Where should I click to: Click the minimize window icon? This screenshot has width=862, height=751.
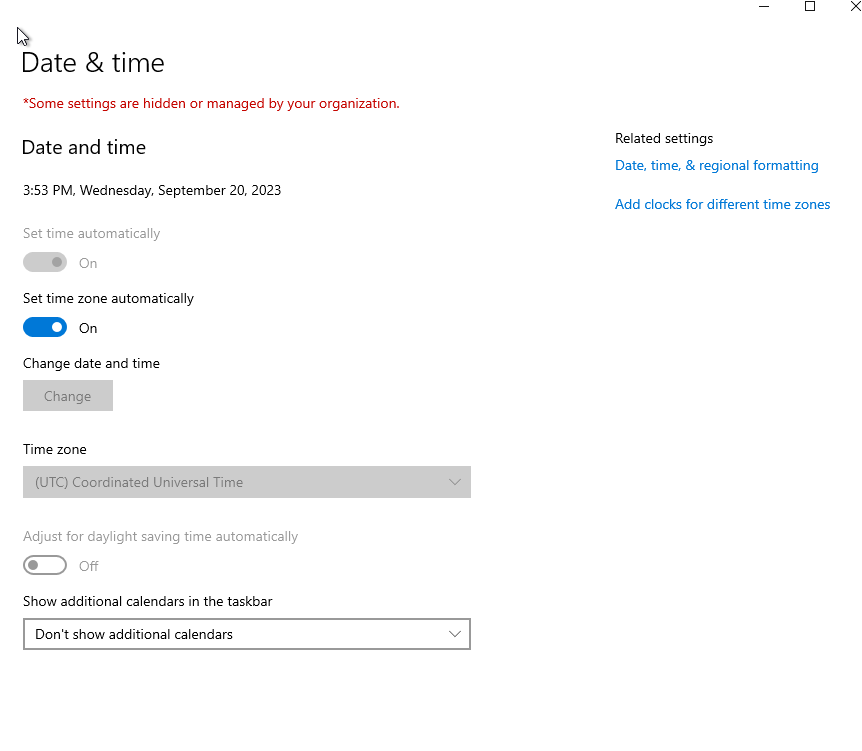[x=763, y=7]
